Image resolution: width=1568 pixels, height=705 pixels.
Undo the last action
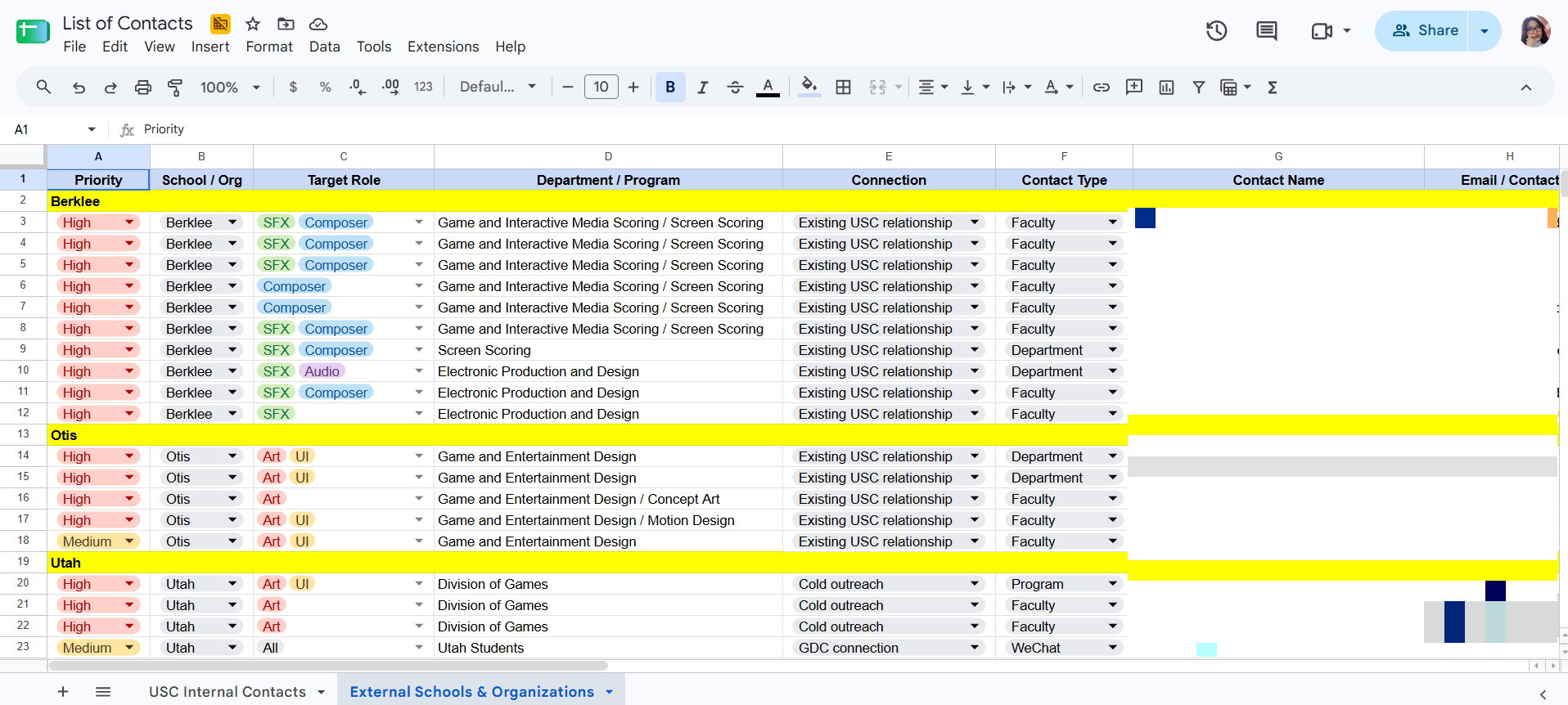pos(79,88)
